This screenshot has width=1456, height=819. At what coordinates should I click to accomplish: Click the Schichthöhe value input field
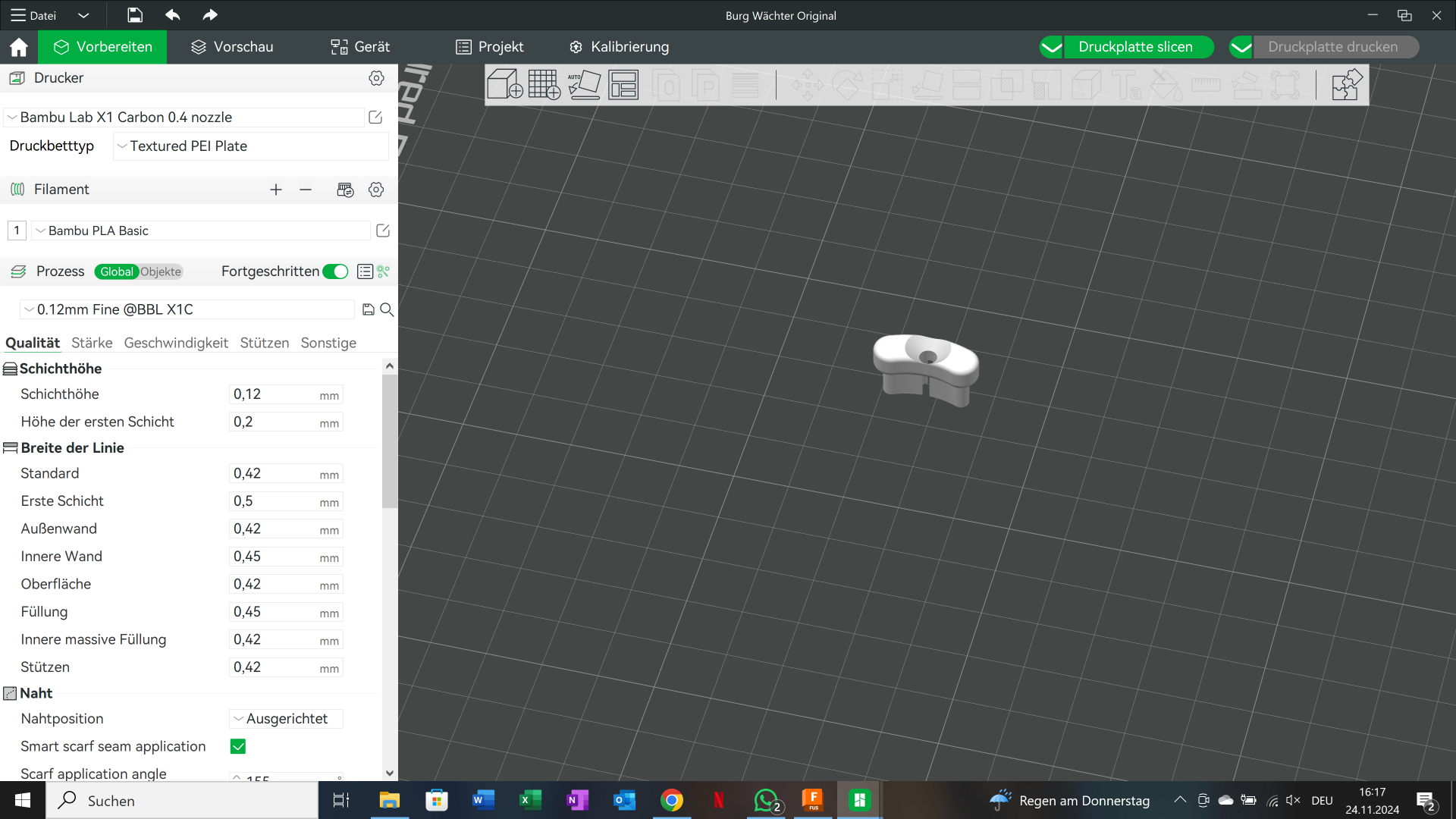click(x=286, y=394)
